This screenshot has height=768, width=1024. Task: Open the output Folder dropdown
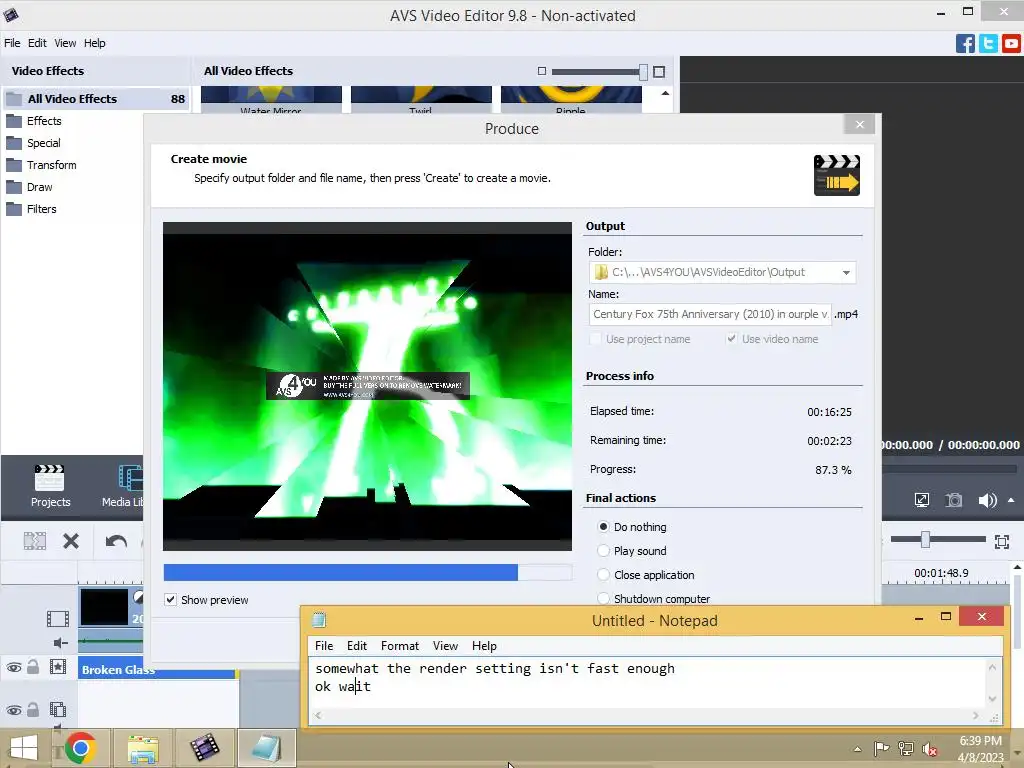846,272
